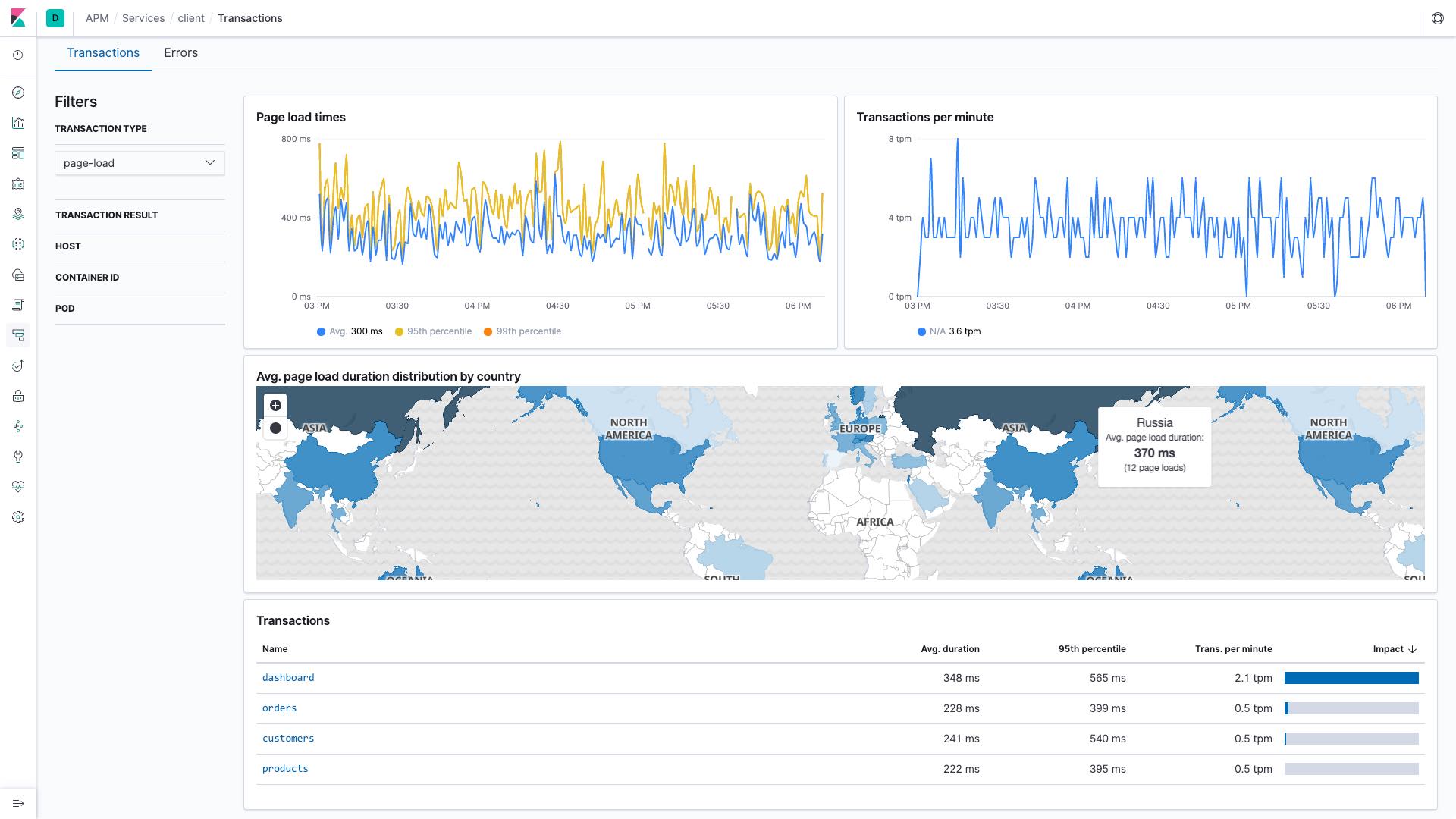Image resolution: width=1456 pixels, height=819 pixels.
Task: Open the HOST filter dropdown
Action: click(x=140, y=246)
